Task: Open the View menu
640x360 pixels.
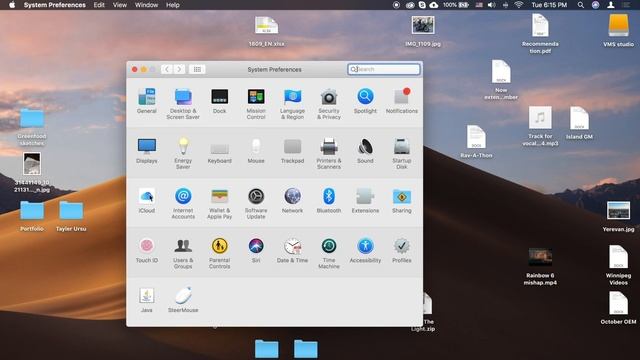Action: pyautogui.click(x=120, y=5)
